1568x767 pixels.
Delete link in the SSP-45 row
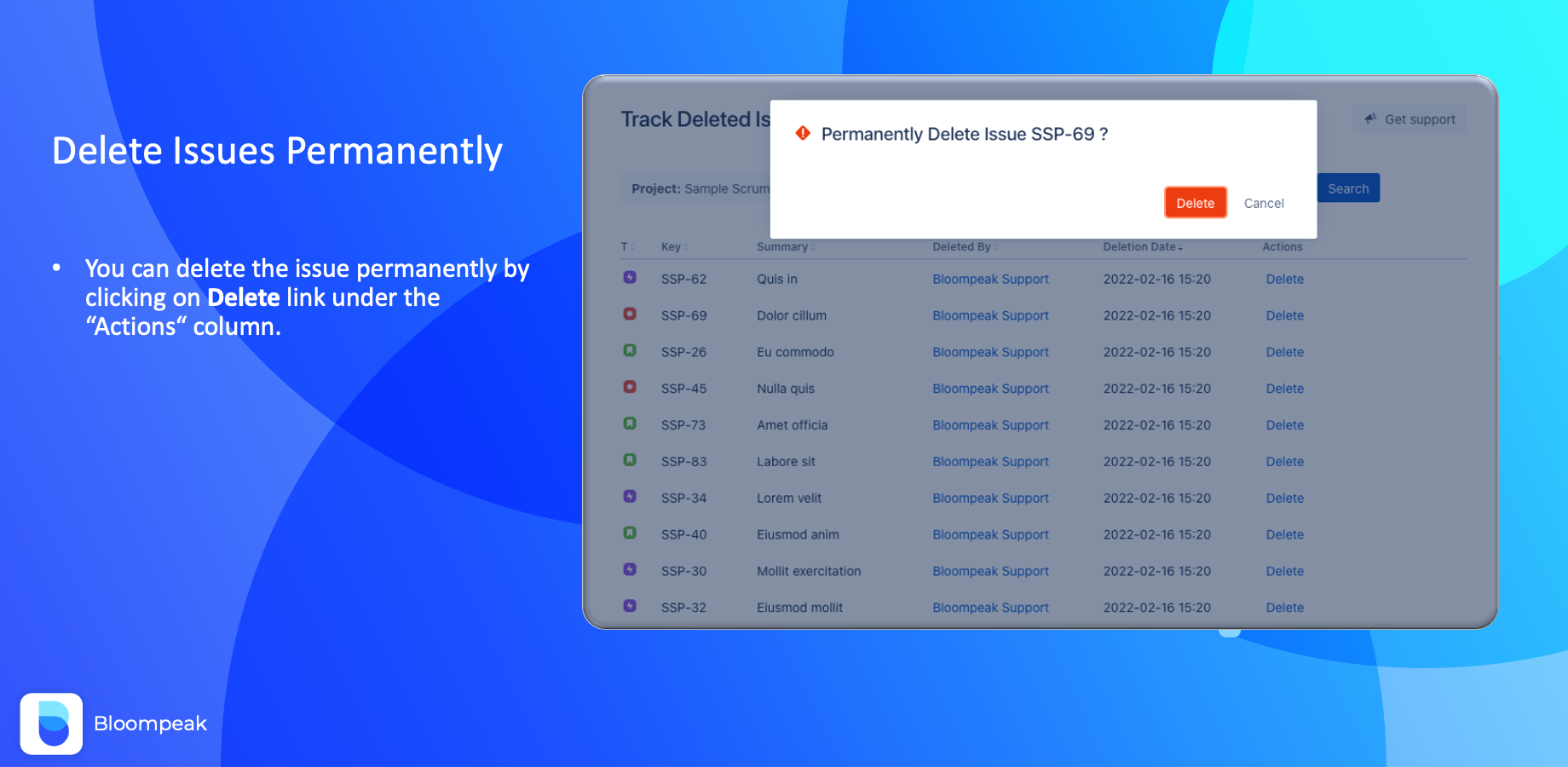[x=1284, y=389]
